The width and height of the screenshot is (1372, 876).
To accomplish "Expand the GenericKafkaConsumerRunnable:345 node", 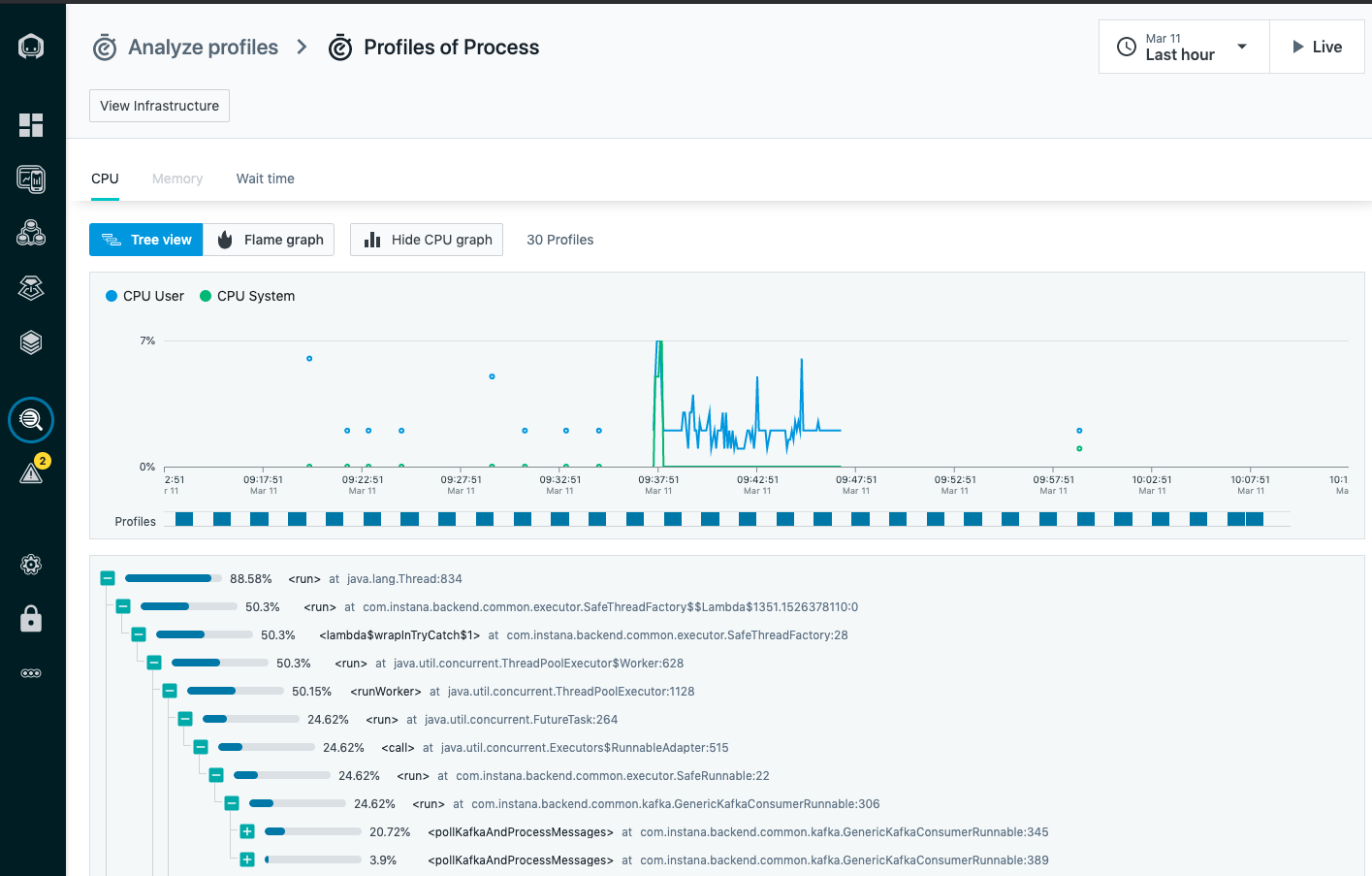I will click(x=247, y=831).
